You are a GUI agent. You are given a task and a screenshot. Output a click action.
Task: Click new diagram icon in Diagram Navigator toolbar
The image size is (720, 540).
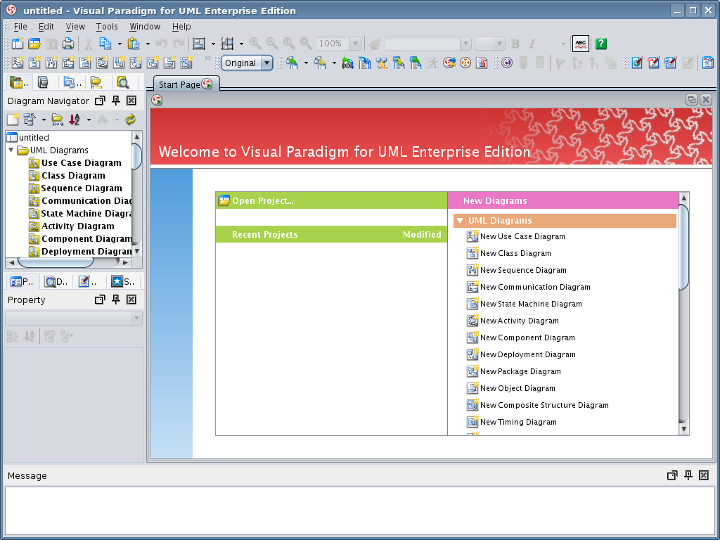(13, 120)
